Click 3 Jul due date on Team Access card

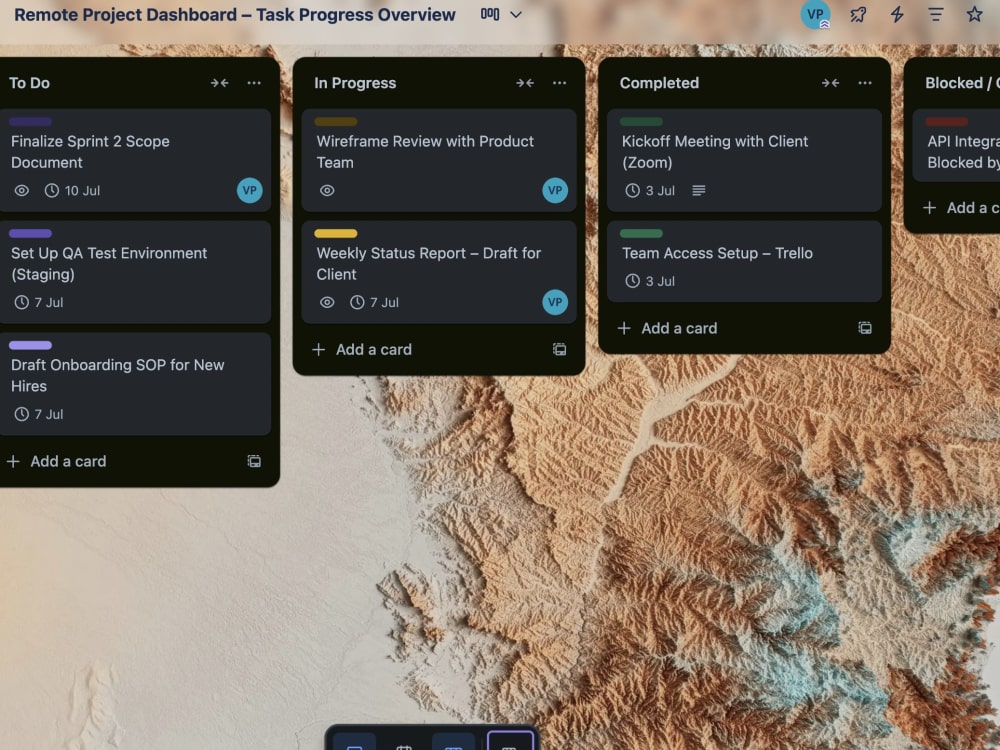pos(650,281)
